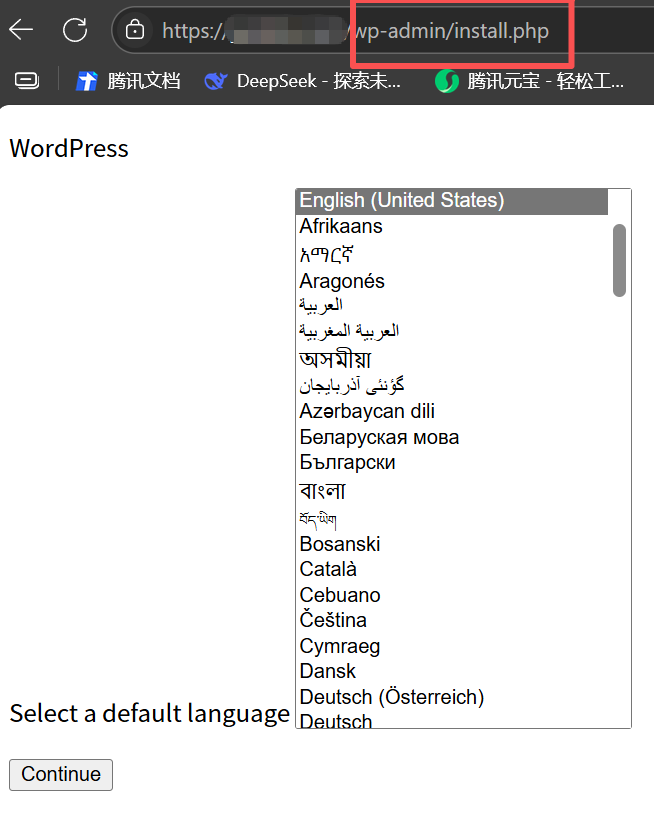Click the address bar URL text
Screen dimensions: 654x828
[356, 31]
